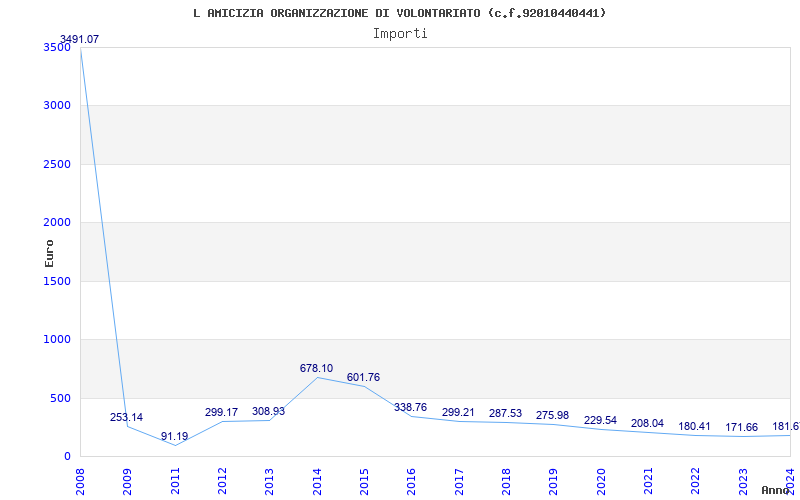Click the Anno axis label
This screenshot has width=800, height=500.
pyautogui.click(x=776, y=490)
